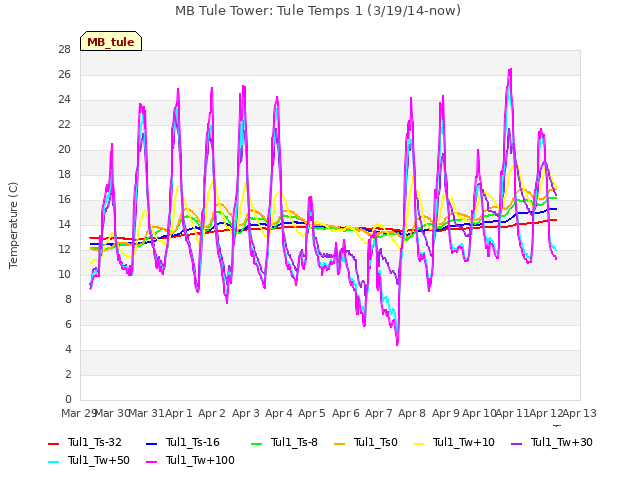Click the Apr 8 x-axis tick label
This screenshot has width=640, height=480.
(x=412, y=413)
